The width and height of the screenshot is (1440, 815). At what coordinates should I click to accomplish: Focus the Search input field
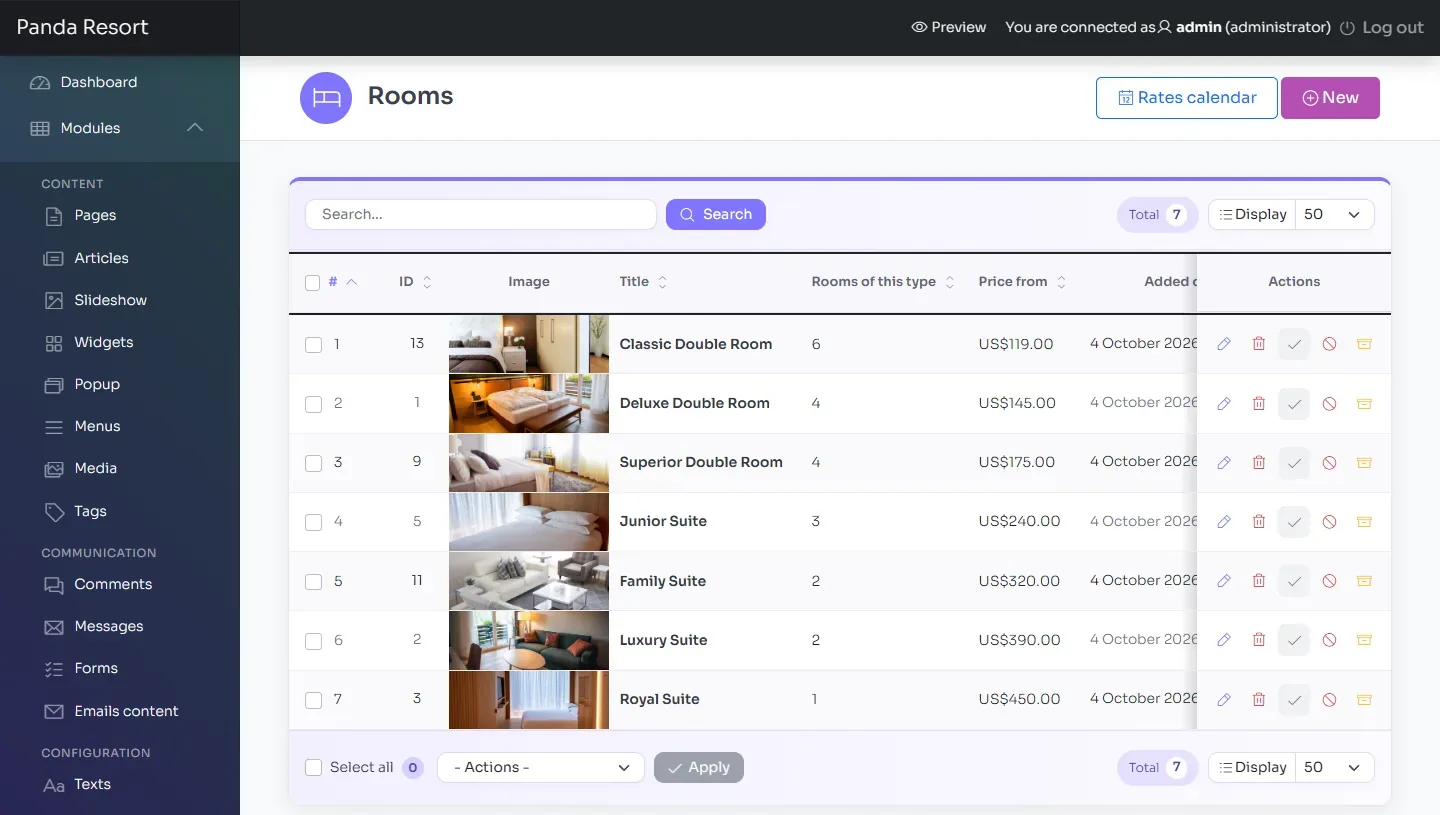[481, 214]
